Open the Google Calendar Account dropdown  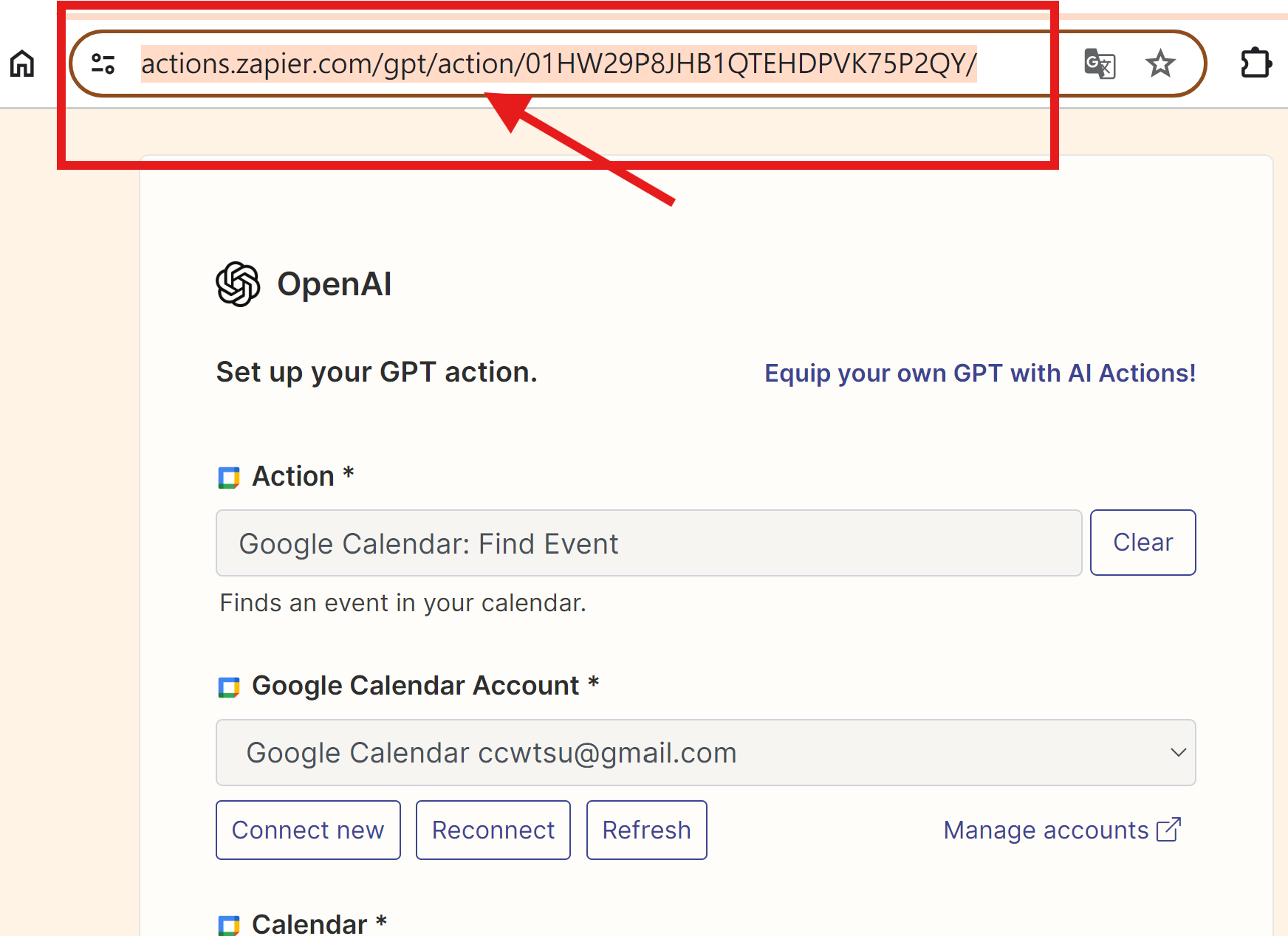(x=705, y=753)
